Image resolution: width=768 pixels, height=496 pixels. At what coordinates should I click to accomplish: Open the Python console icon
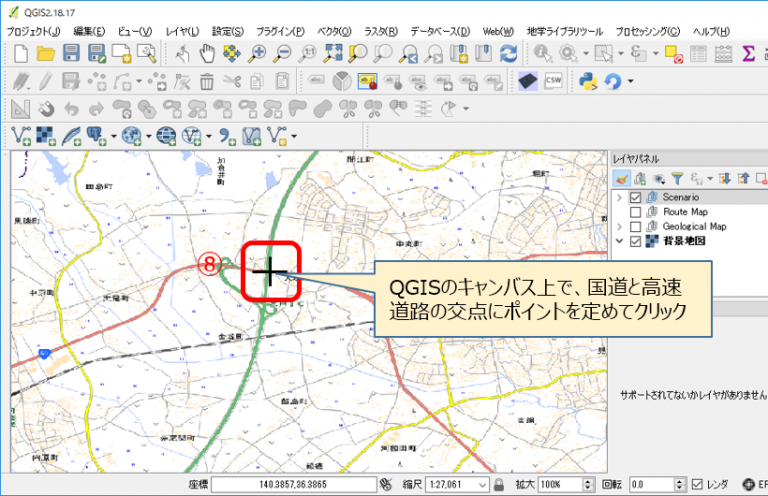[x=588, y=81]
